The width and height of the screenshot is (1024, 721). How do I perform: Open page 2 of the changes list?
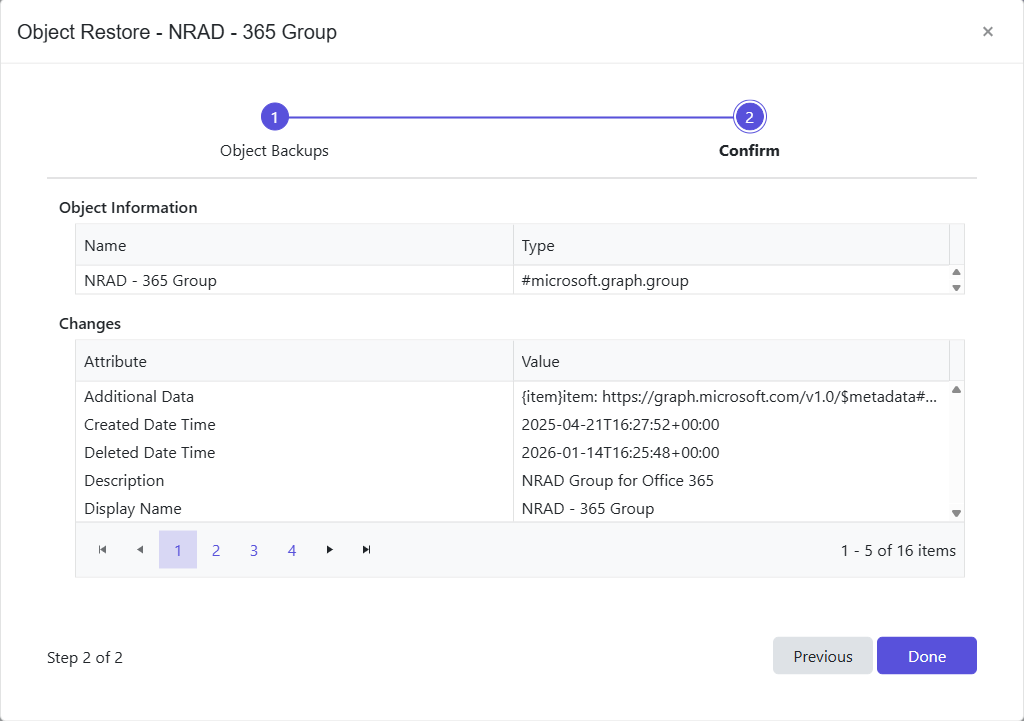216,549
